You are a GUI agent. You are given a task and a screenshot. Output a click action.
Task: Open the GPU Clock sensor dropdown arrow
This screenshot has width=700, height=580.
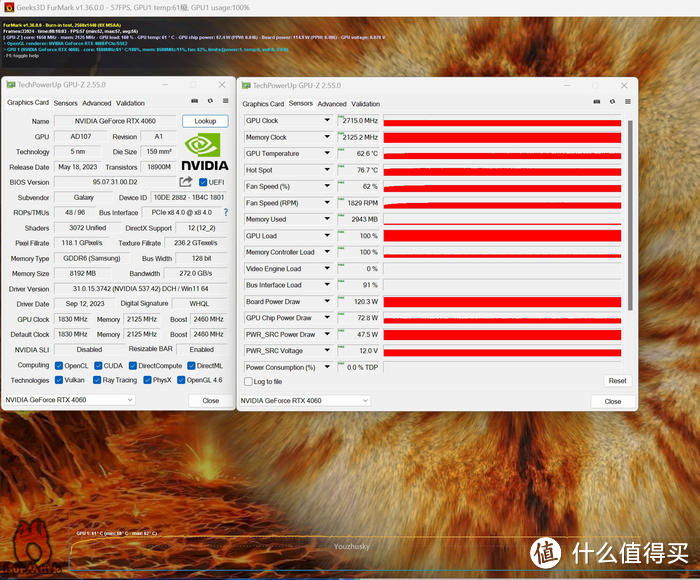point(327,120)
